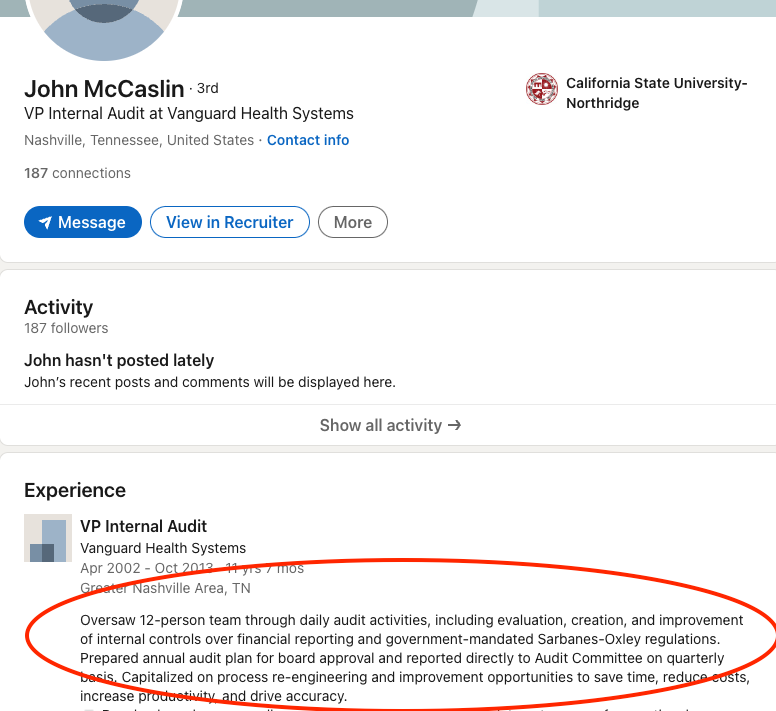
Task: Click the John McCaslin name heading
Action: (104, 89)
